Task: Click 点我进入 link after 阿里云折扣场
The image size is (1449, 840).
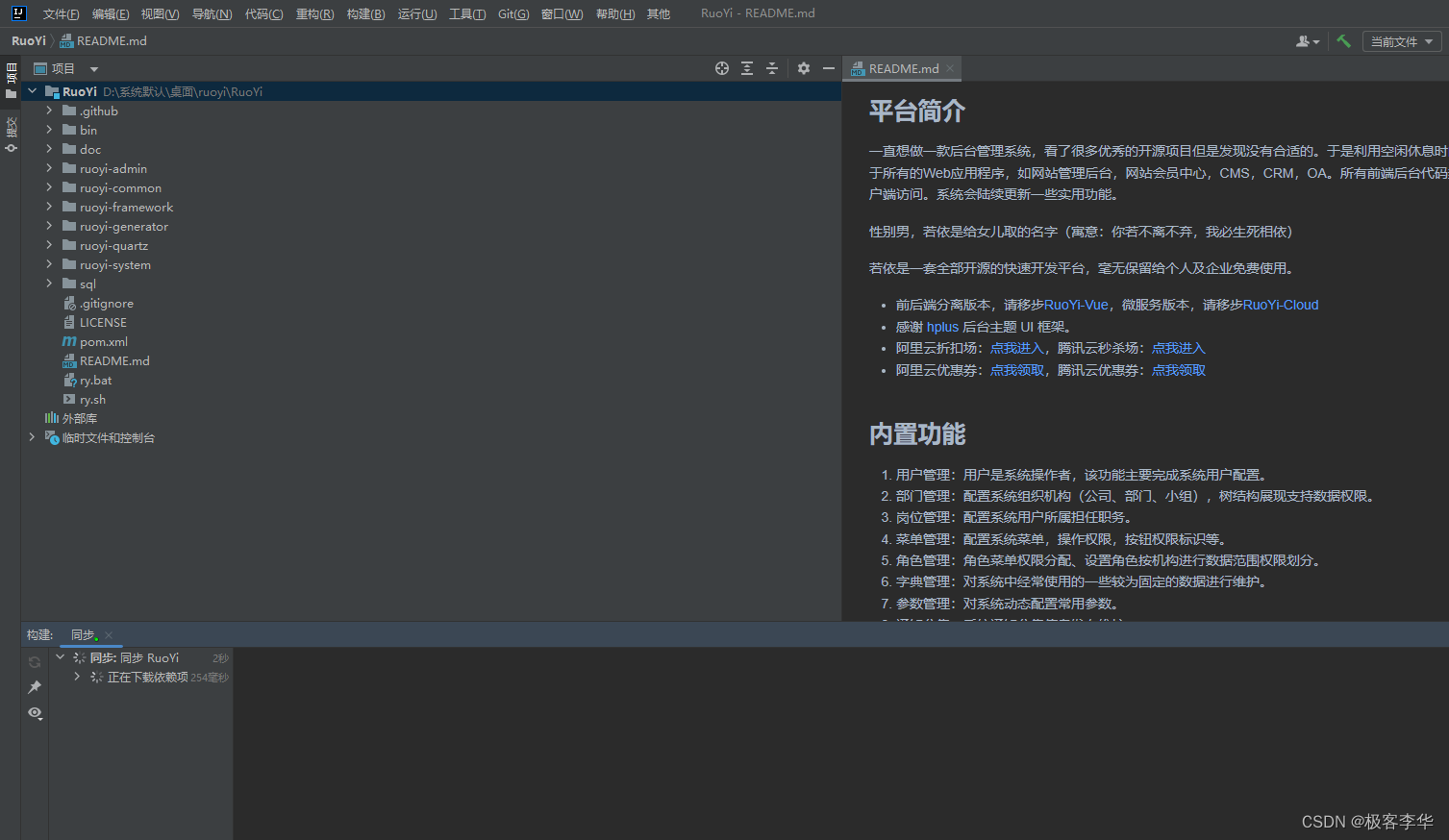Action: [1016, 348]
